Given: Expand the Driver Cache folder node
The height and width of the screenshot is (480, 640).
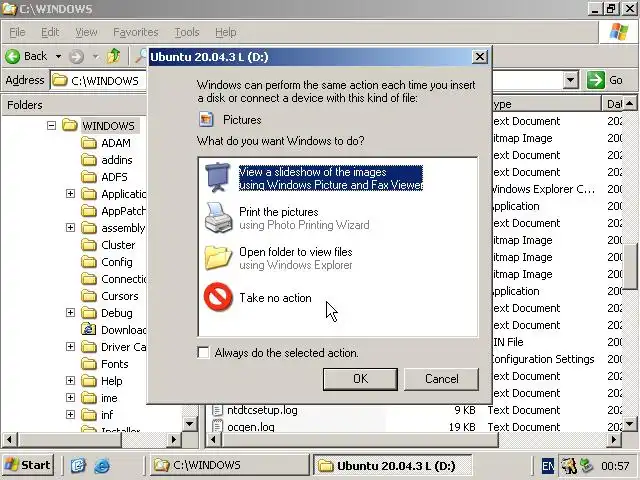Looking at the screenshot, I should 70,347.
